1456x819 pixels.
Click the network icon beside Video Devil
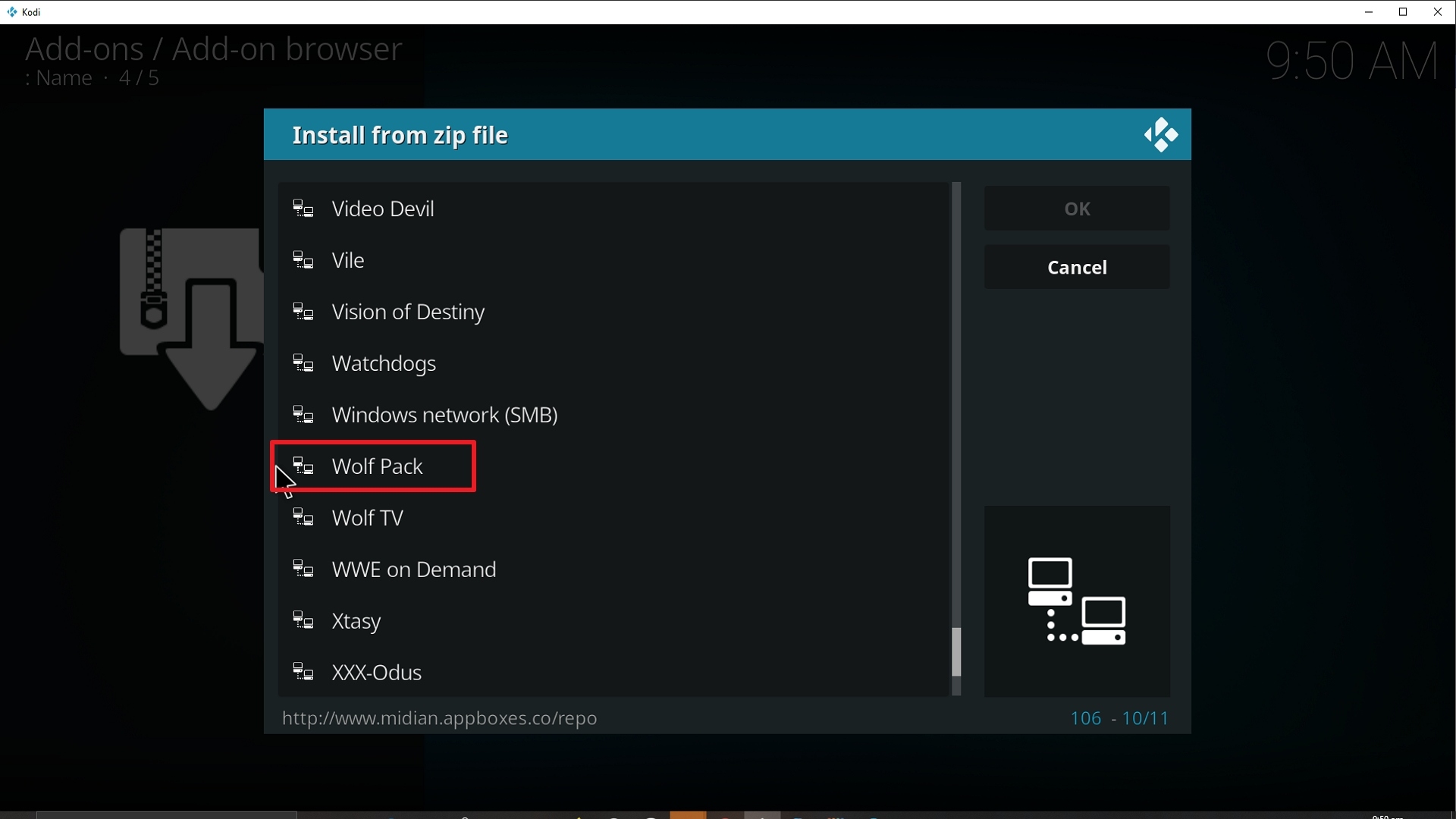tap(303, 209)
